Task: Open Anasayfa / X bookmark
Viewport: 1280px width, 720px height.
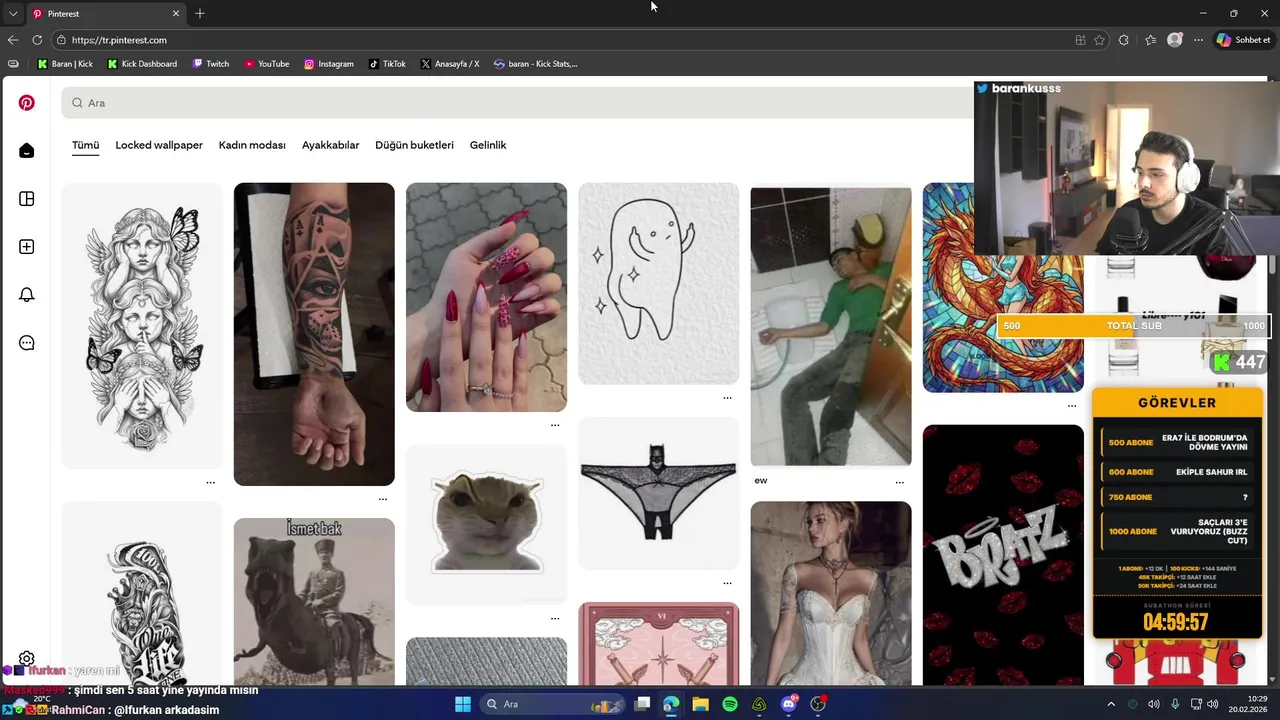Action: pos(450,64)
